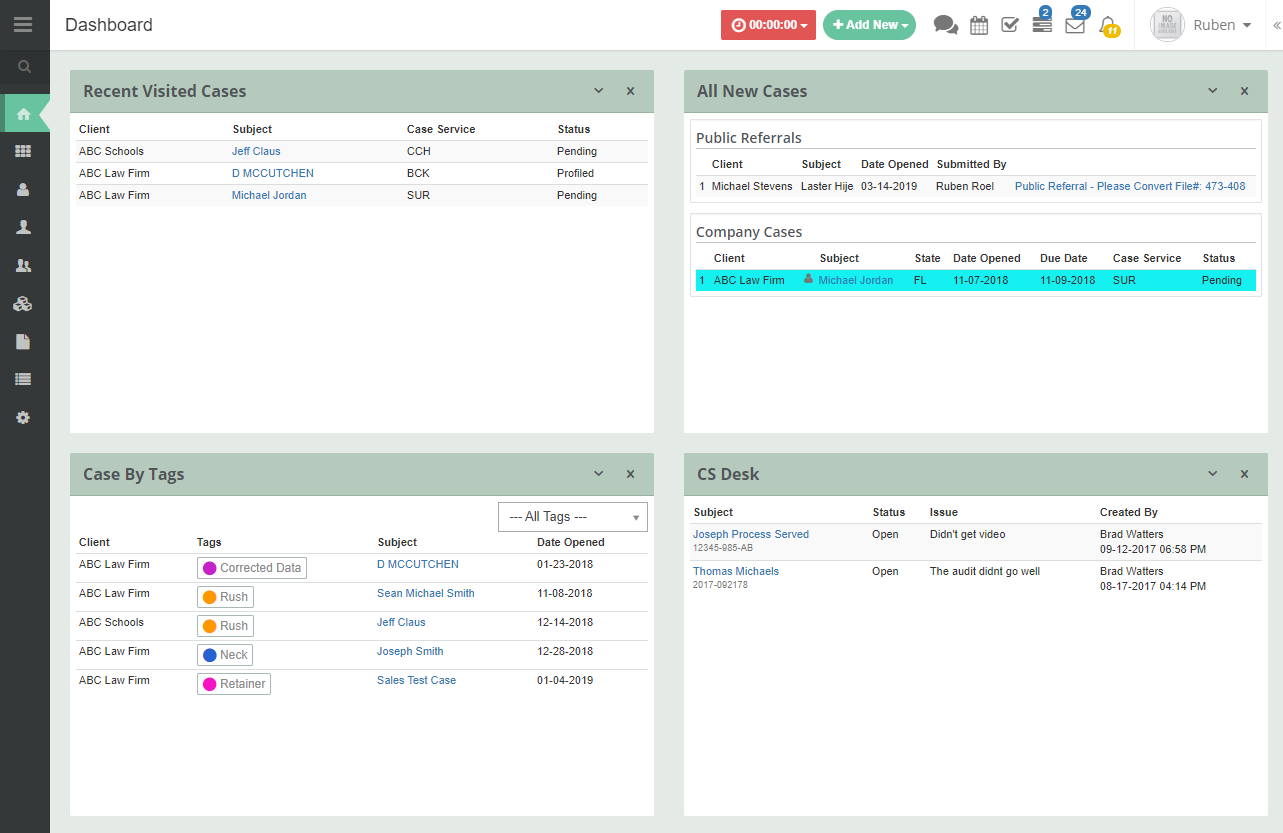Image resolution: width=1283 pixels, height=833 pixels.
Task: Collapse the CS Desk panel chevron
Action: 1213,474
